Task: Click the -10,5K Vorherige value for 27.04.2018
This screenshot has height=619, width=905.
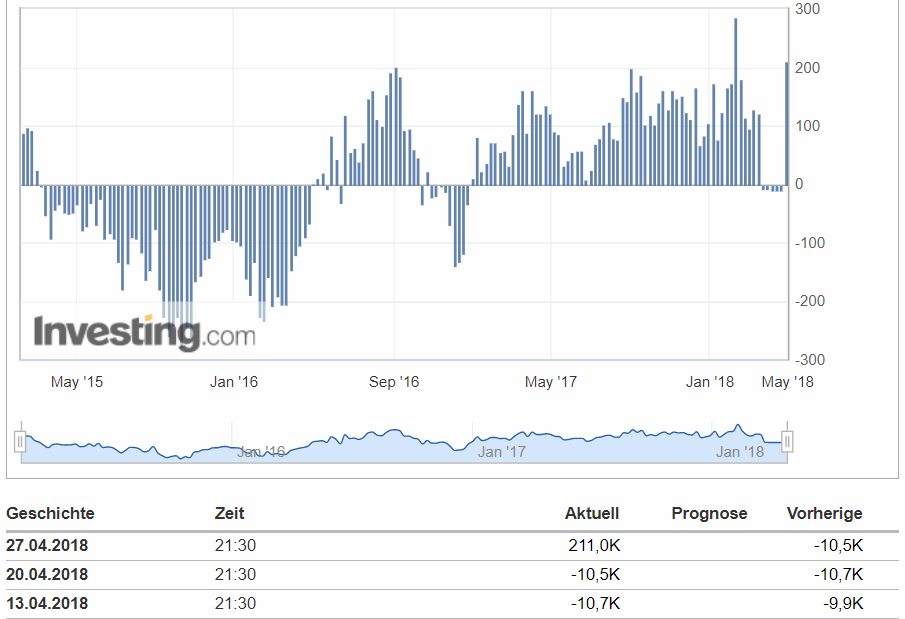Action: 838,545
